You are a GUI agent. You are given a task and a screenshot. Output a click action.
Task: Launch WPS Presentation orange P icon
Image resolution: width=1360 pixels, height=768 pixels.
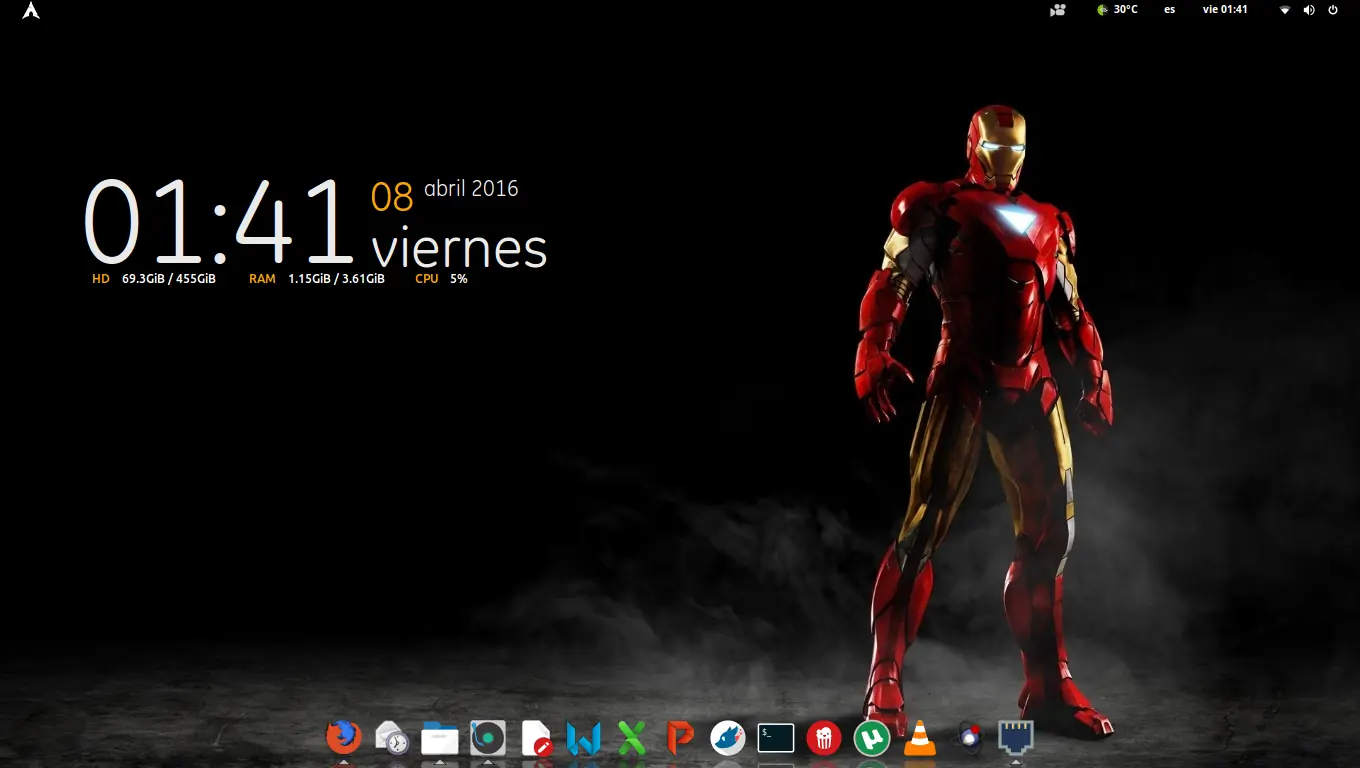click(680, 738)
